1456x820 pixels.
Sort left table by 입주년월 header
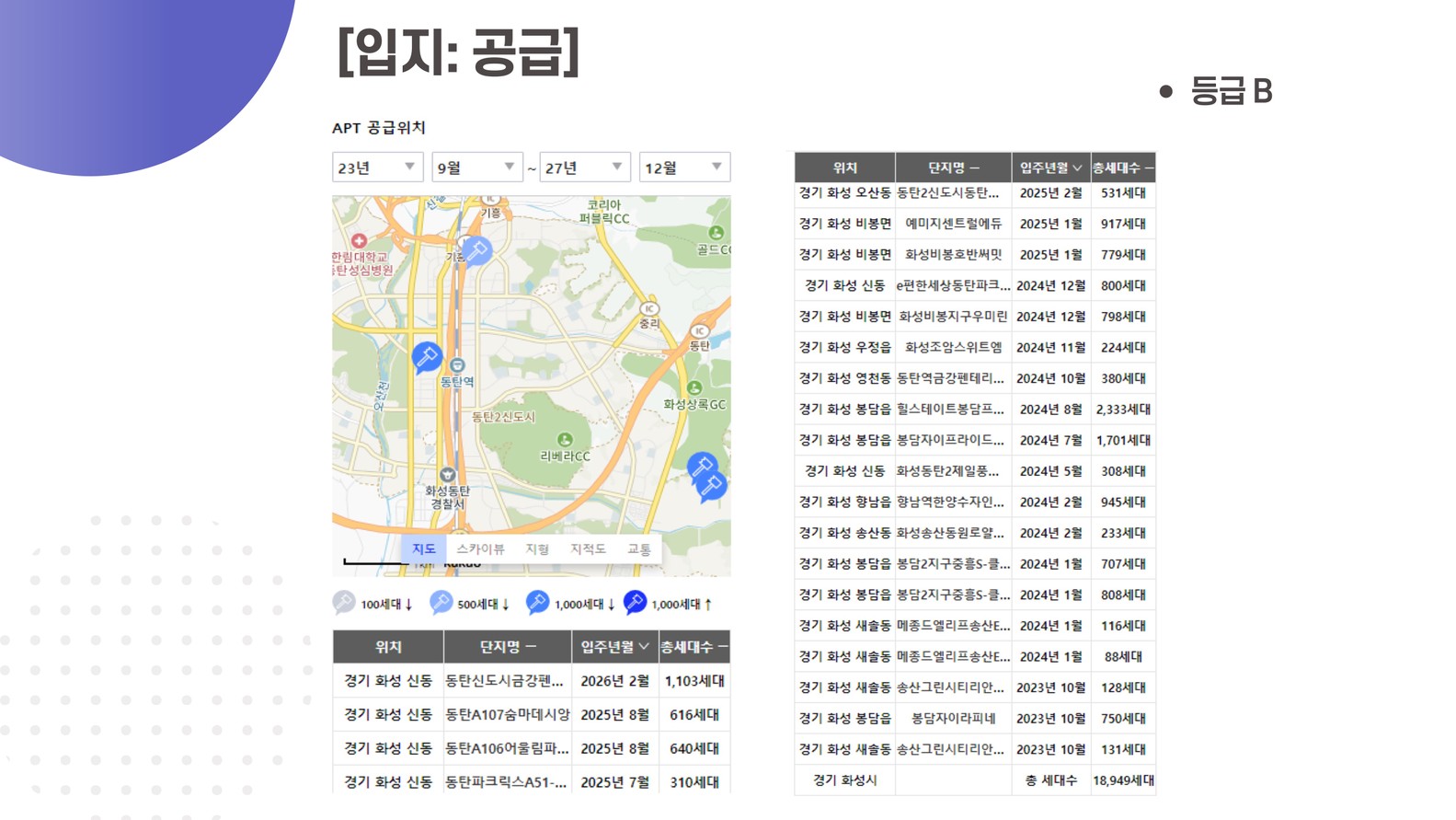point(614,647)
